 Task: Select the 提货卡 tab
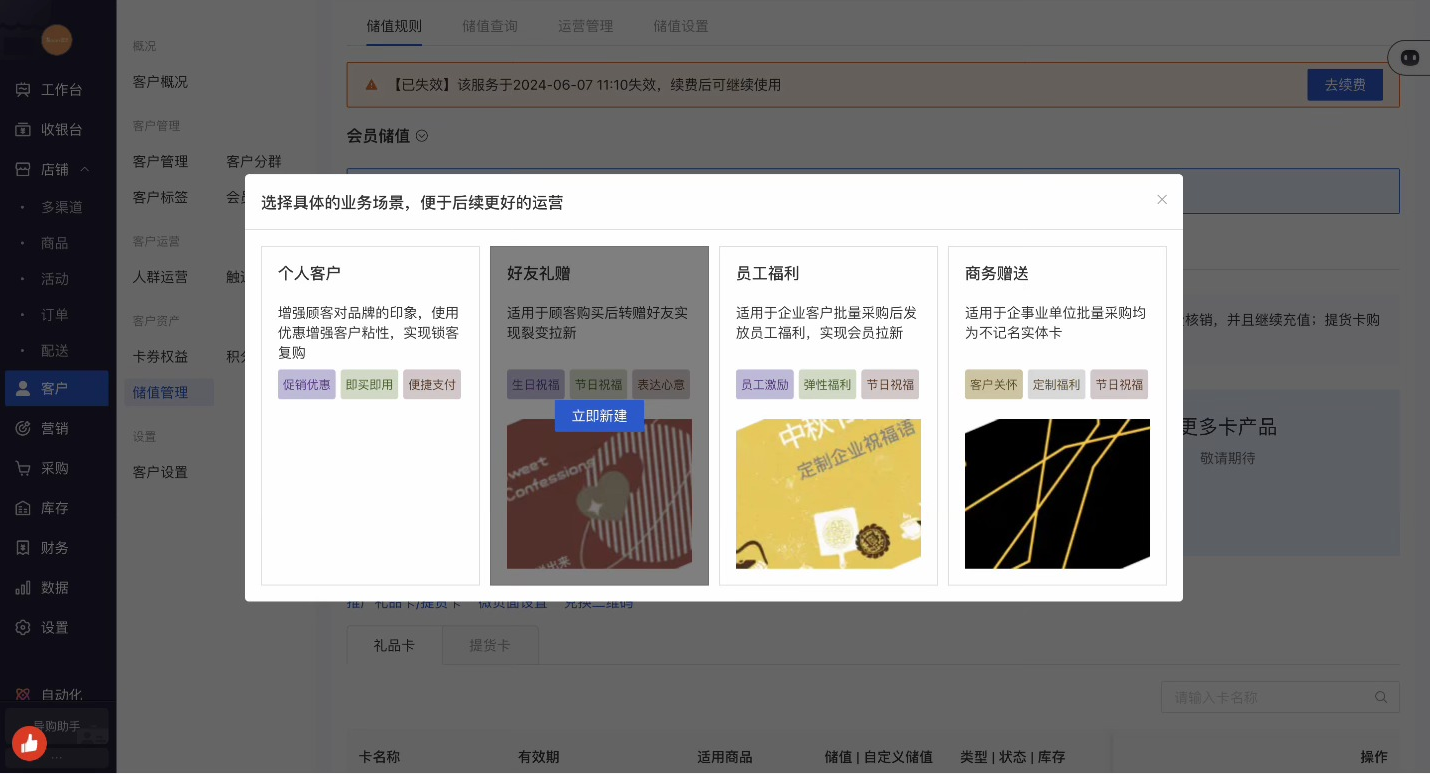pyautogui.click(x=490, y=646)
